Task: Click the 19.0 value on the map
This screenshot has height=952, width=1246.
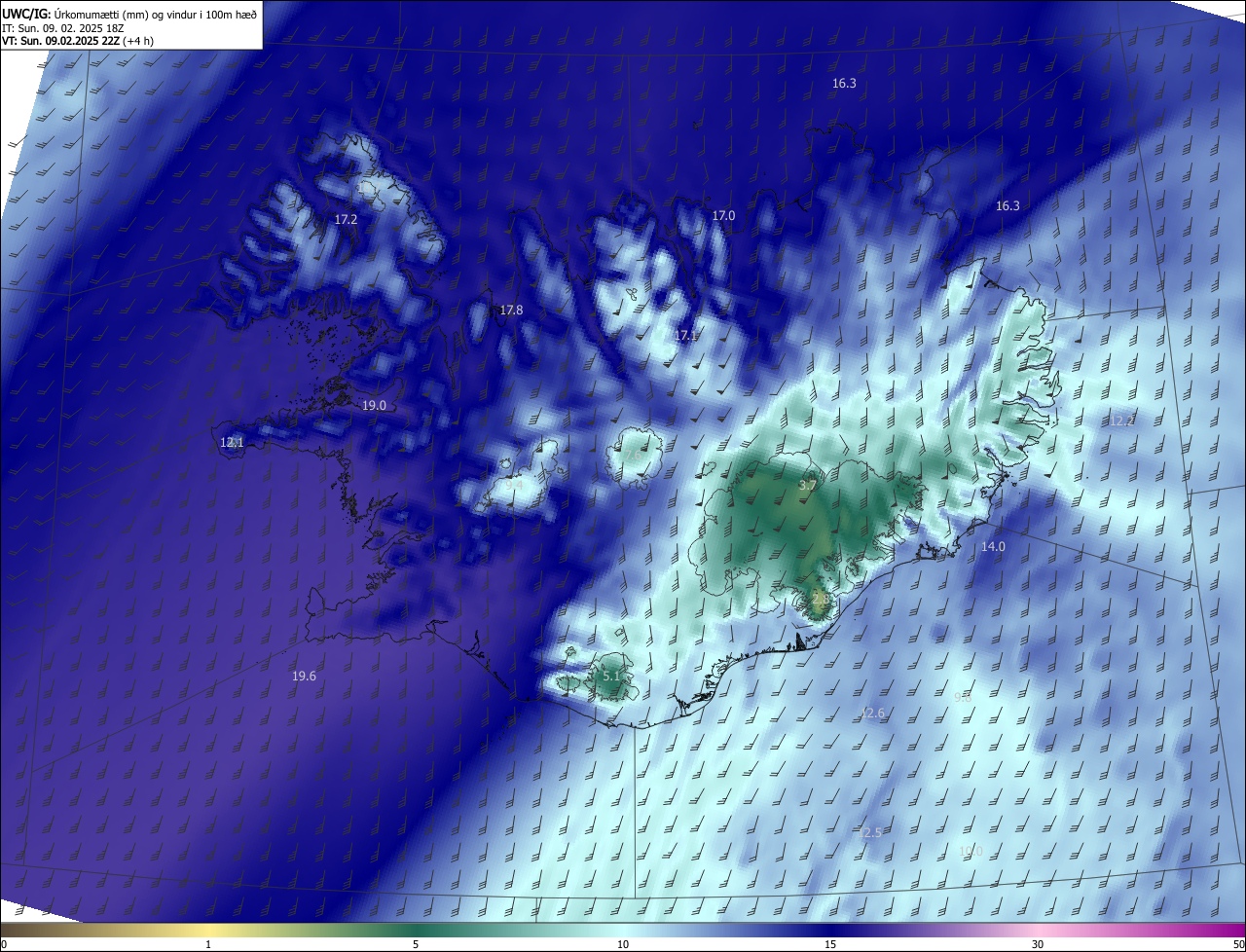Action: pos(374,406)
